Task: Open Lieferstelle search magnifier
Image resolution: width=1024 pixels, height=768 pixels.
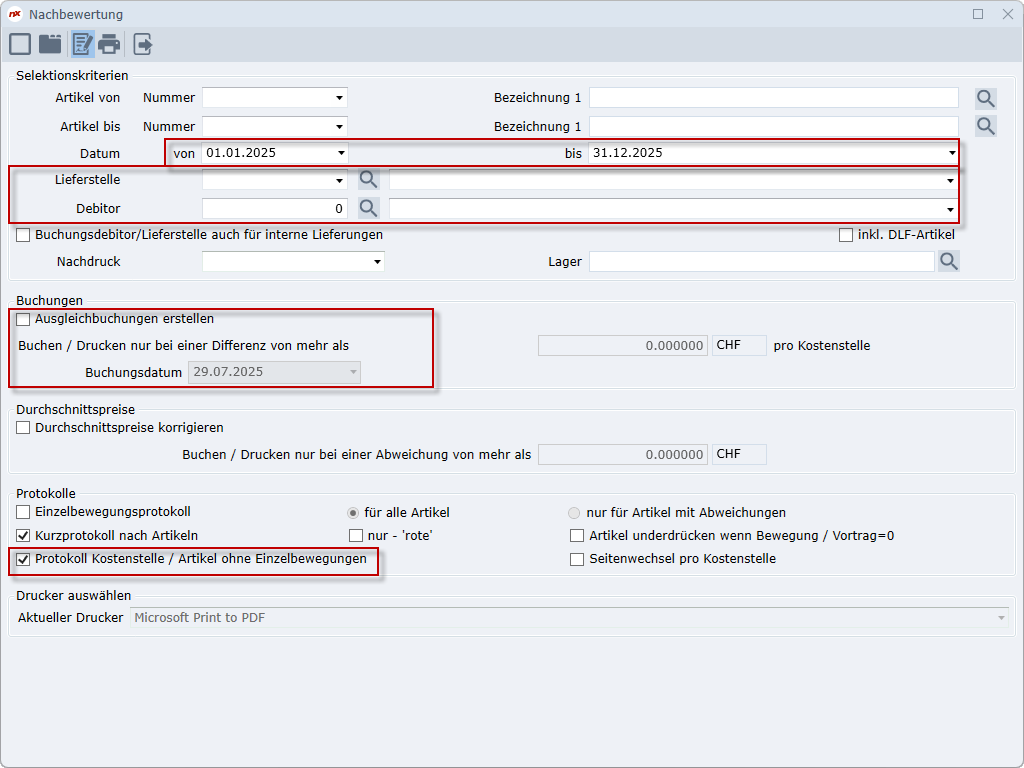Action: (x=369, y=180)
